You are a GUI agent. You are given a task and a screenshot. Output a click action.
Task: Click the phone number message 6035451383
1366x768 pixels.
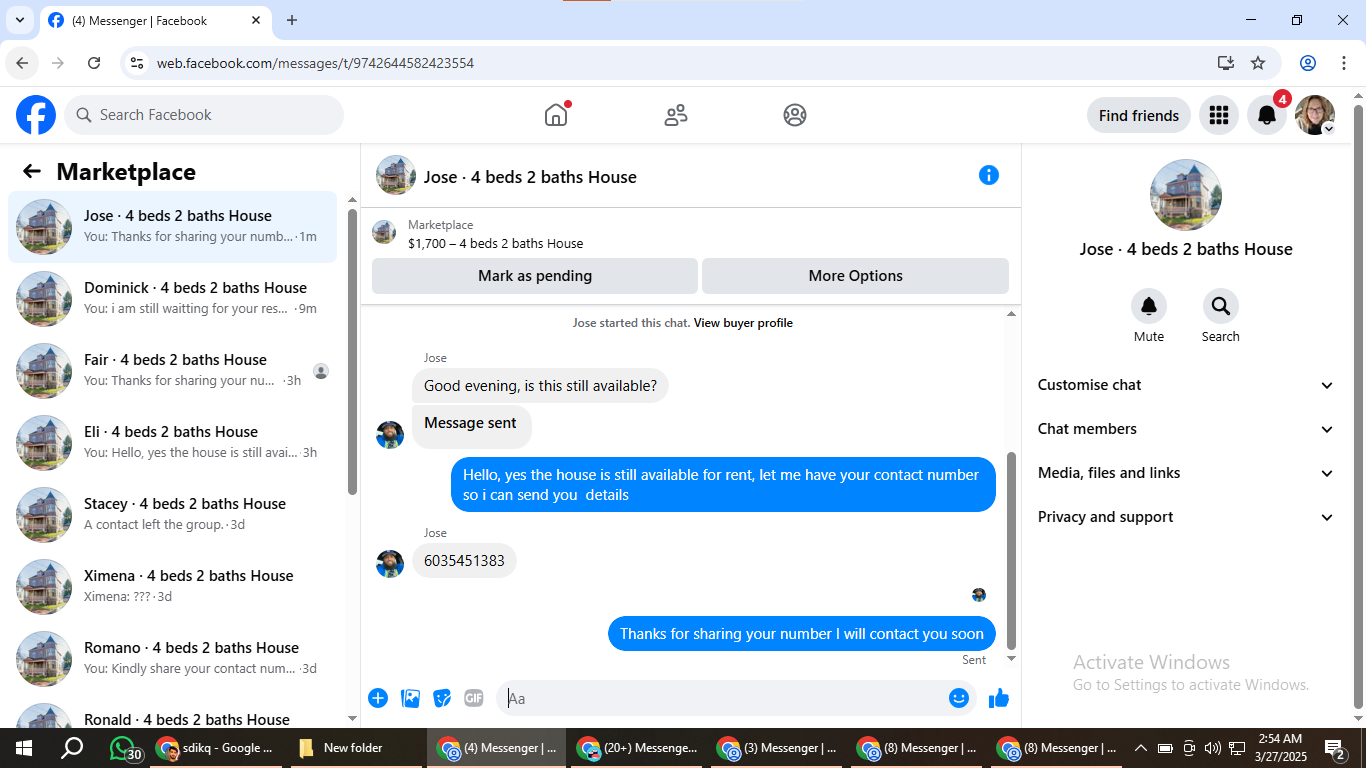464,561
